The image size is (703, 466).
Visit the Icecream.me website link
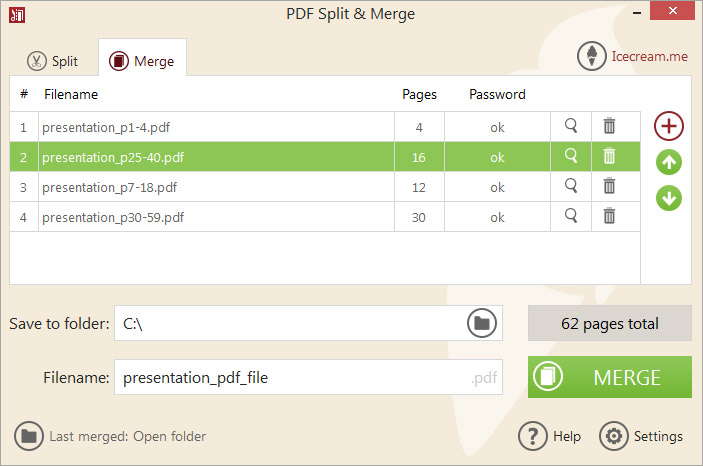tap(649, 56)
